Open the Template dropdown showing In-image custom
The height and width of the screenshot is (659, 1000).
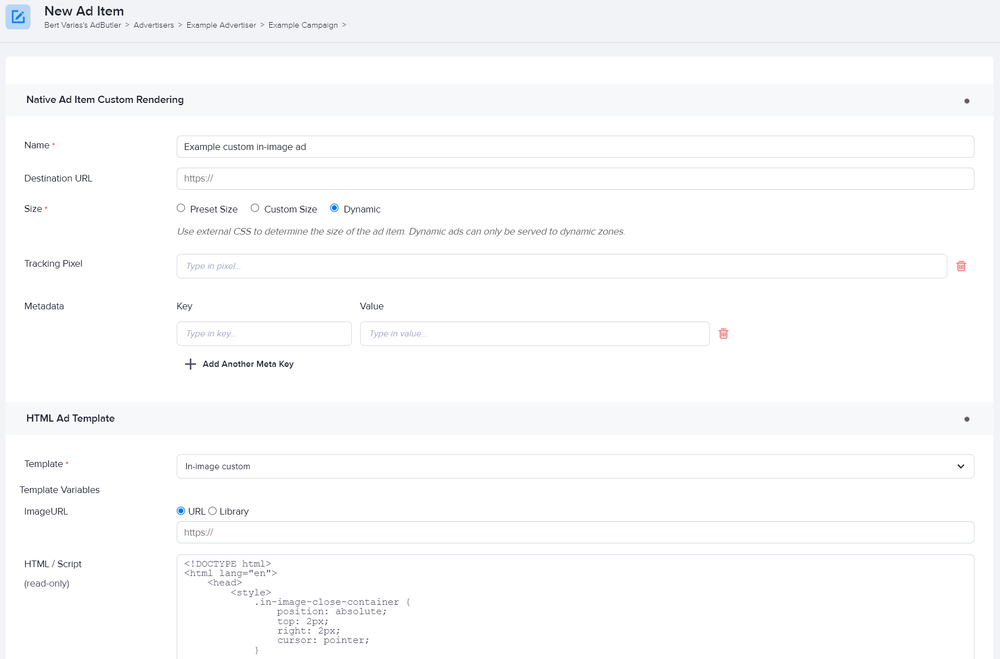click(x=575, y=466)
